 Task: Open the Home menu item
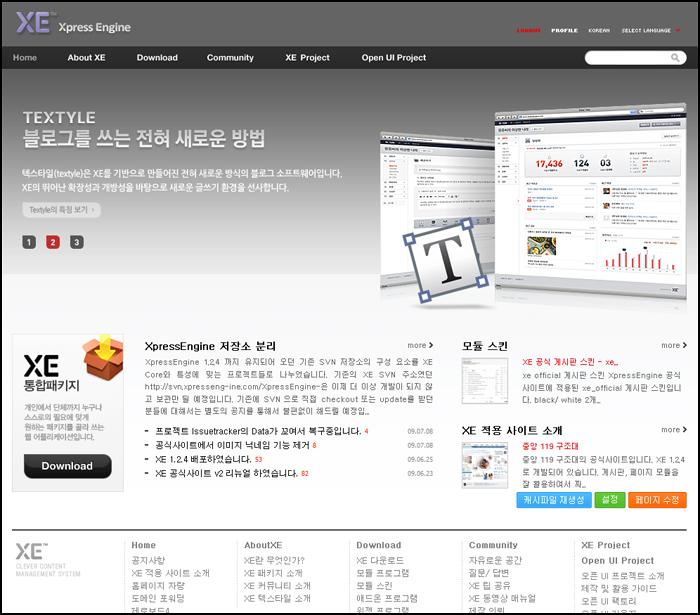click(25, 58)
